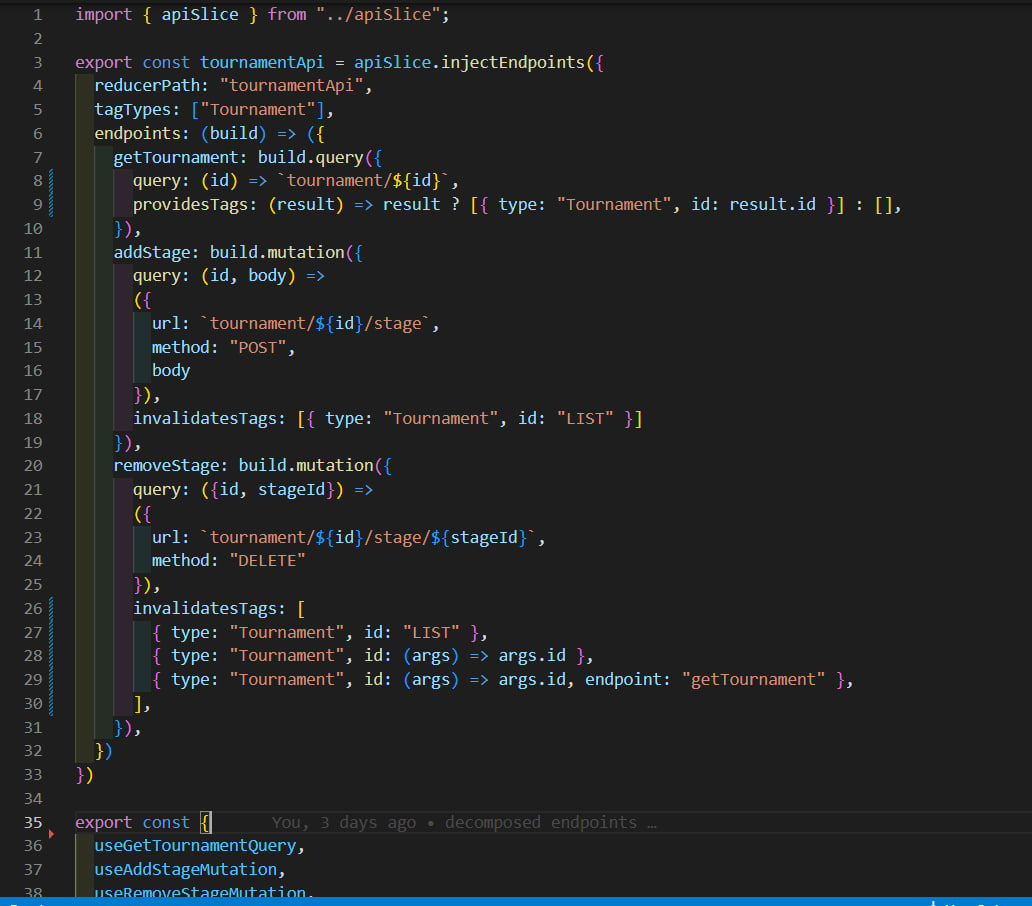Select line number 20 in the gutter

pos(33,465)
